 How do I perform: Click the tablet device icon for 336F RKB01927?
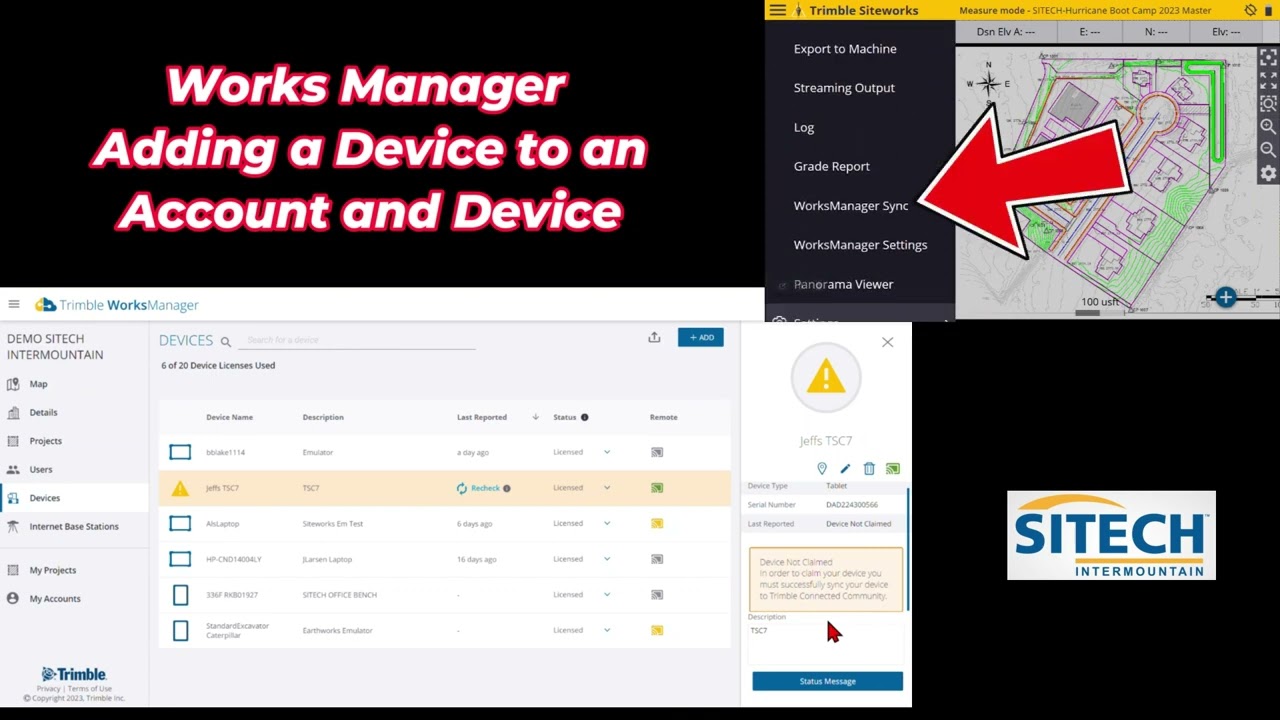[180, 595]
